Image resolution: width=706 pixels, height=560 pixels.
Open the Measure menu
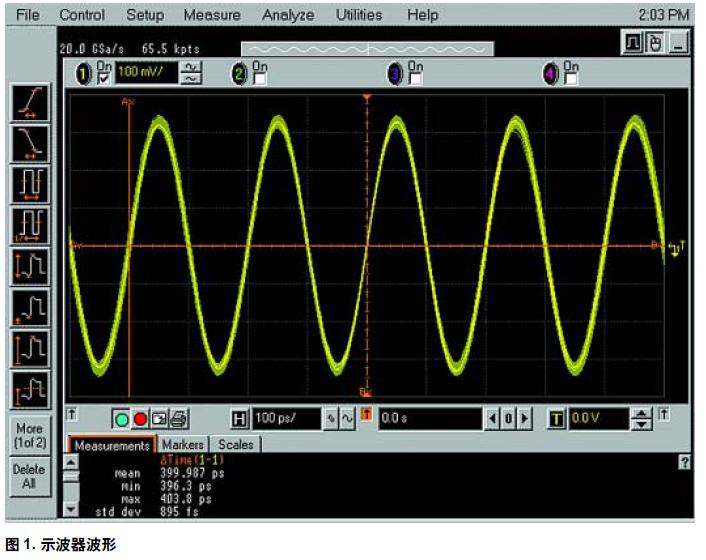coord(212,15)
